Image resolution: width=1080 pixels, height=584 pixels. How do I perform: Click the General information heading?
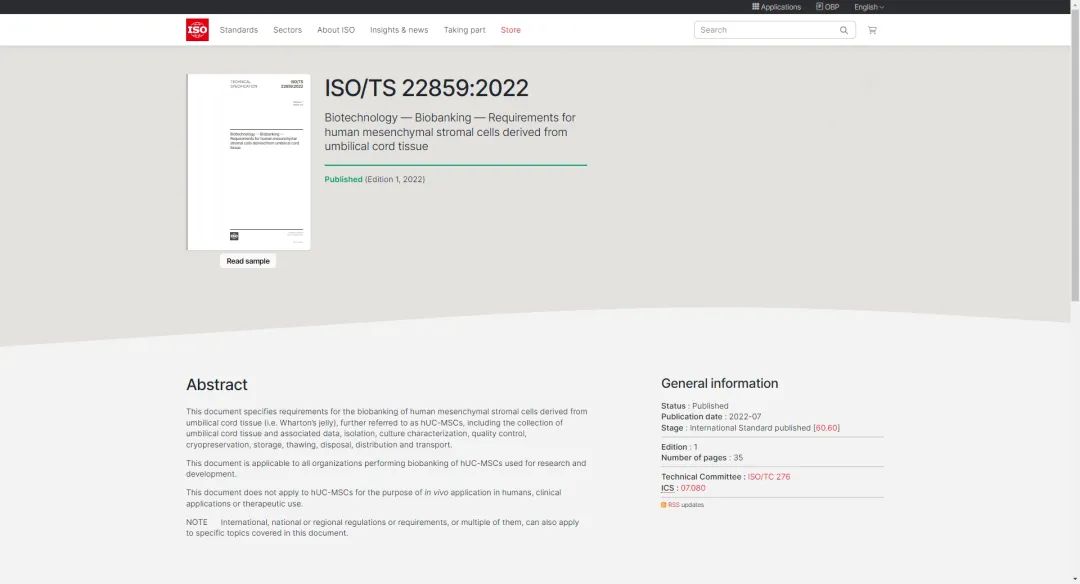click(x=720, y=384)
